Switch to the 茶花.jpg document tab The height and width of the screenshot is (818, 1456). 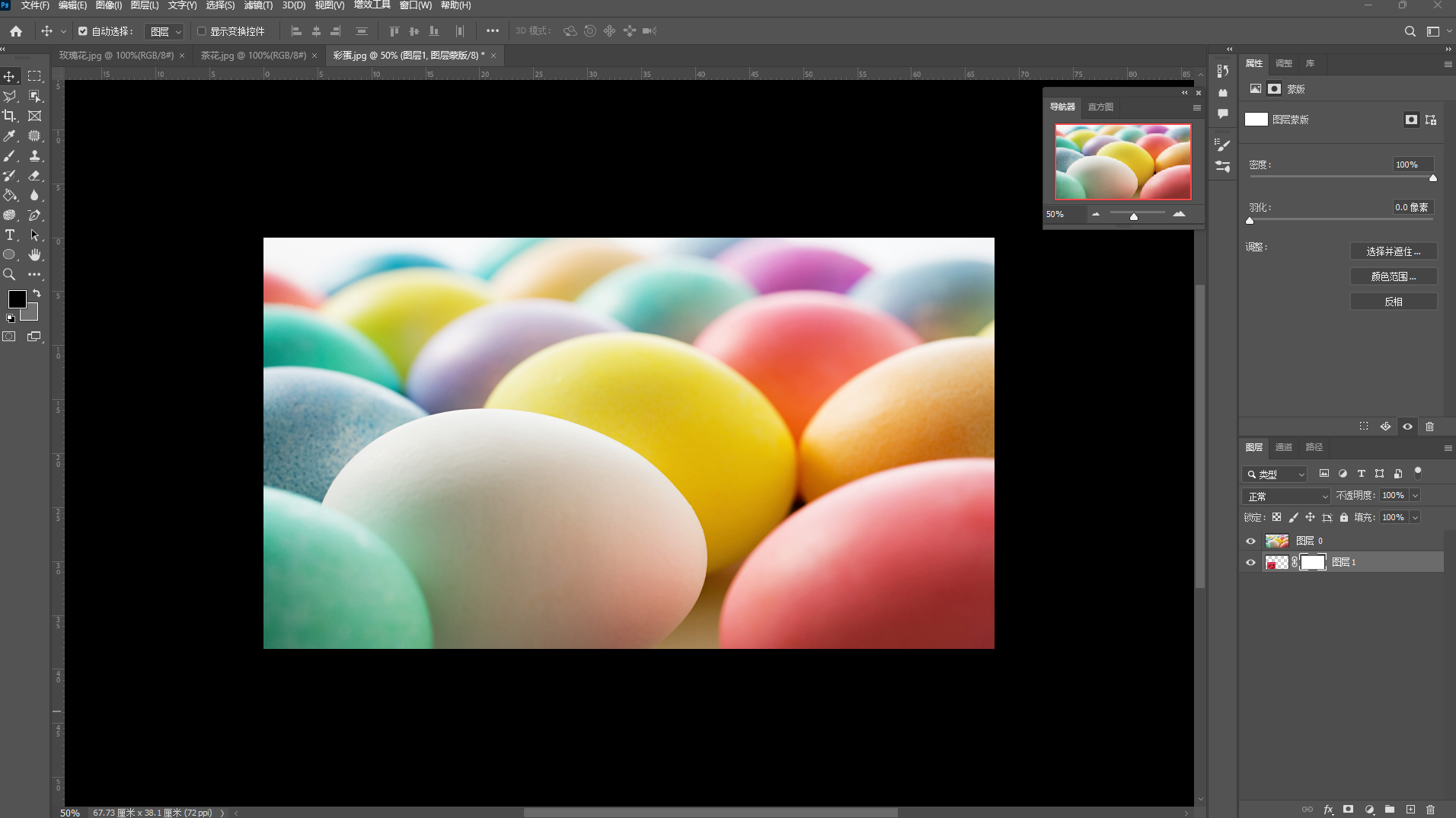[253, 56]
